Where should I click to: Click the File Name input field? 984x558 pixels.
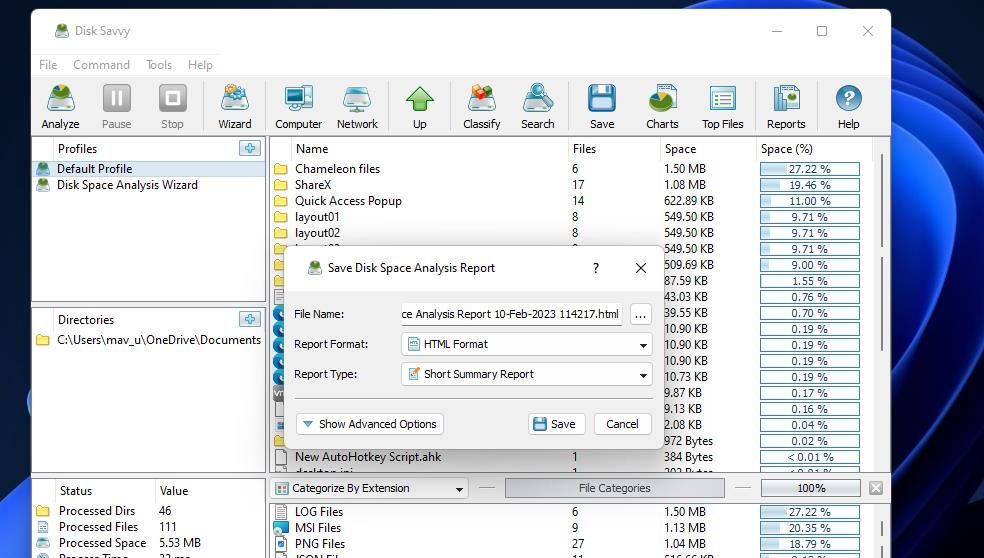[x=511, y=314]
